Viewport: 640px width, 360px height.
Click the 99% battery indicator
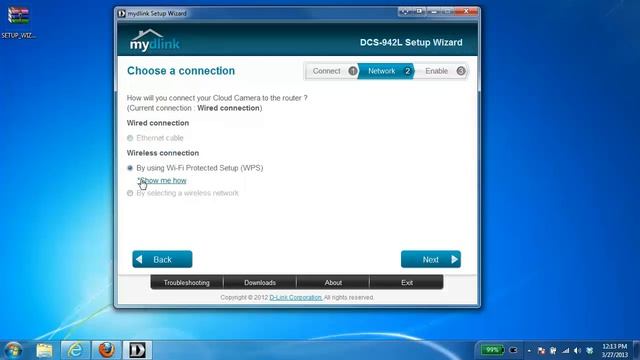pyautogui.click(x=492, y=350)
